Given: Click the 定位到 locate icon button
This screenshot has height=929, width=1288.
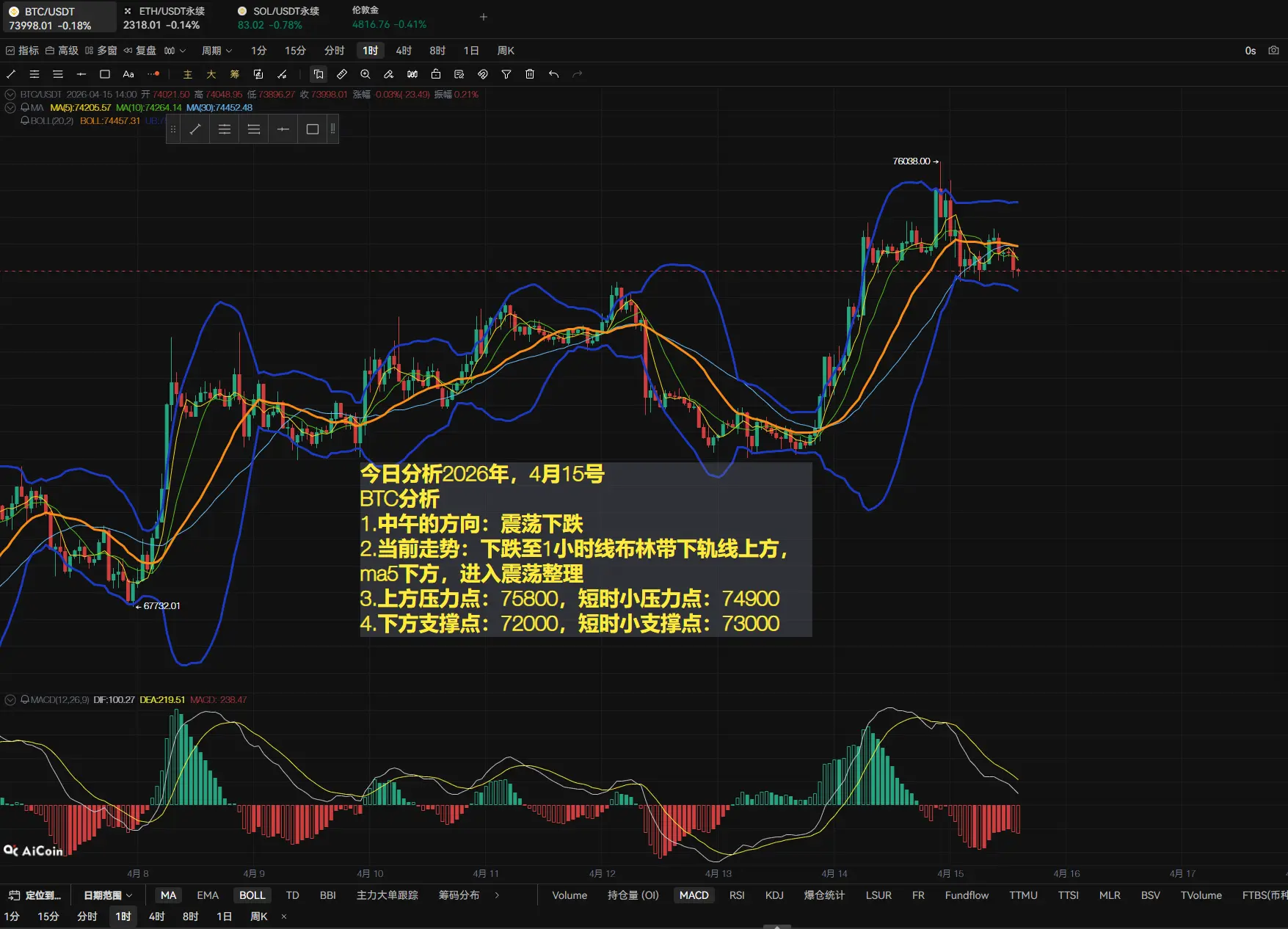Looking at the screenshot, I should pyautogui.click(x=34, y=895).
